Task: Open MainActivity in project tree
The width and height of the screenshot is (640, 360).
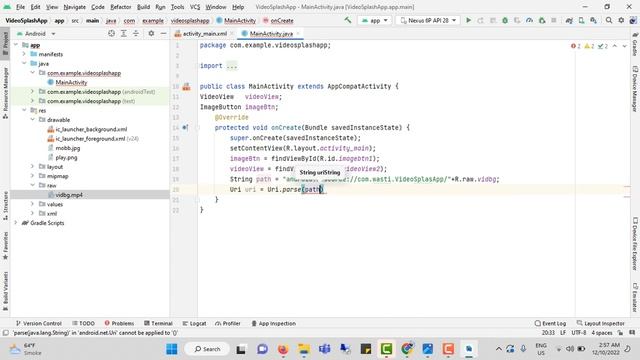Action: (71, 82)
